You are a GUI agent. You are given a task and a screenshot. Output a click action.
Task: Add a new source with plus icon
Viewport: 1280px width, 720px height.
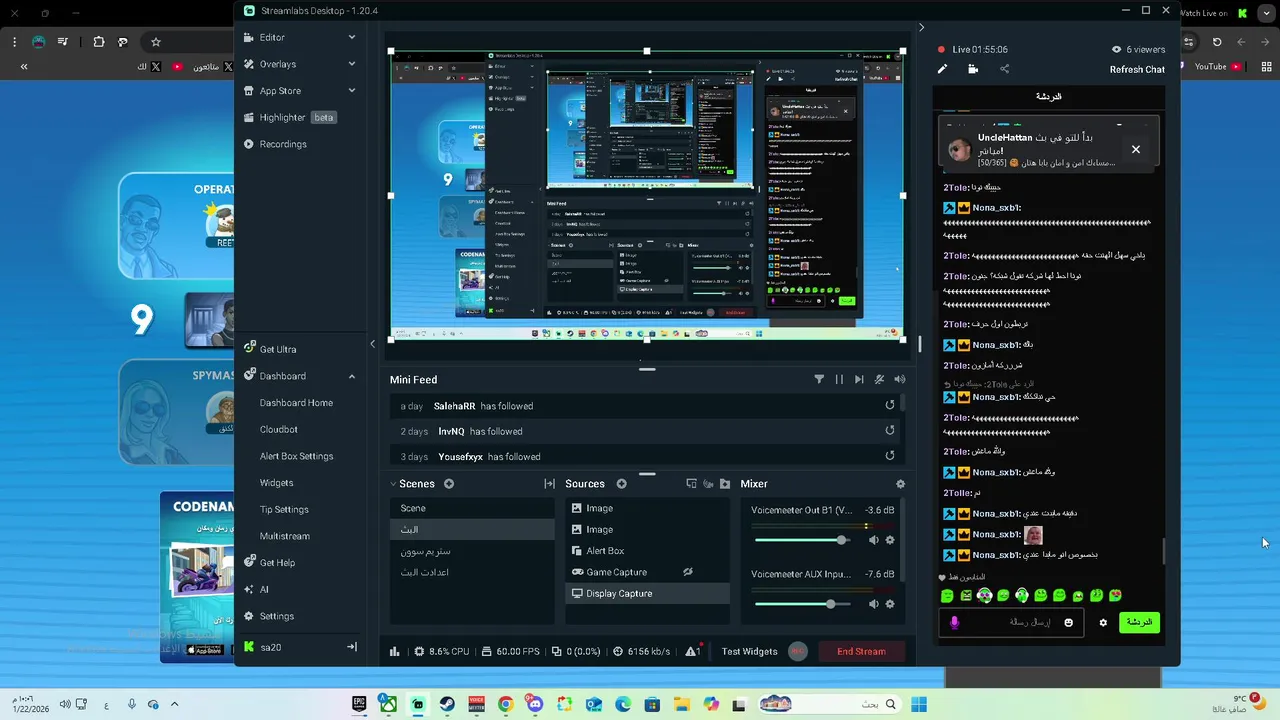click(x=621, y=484)
